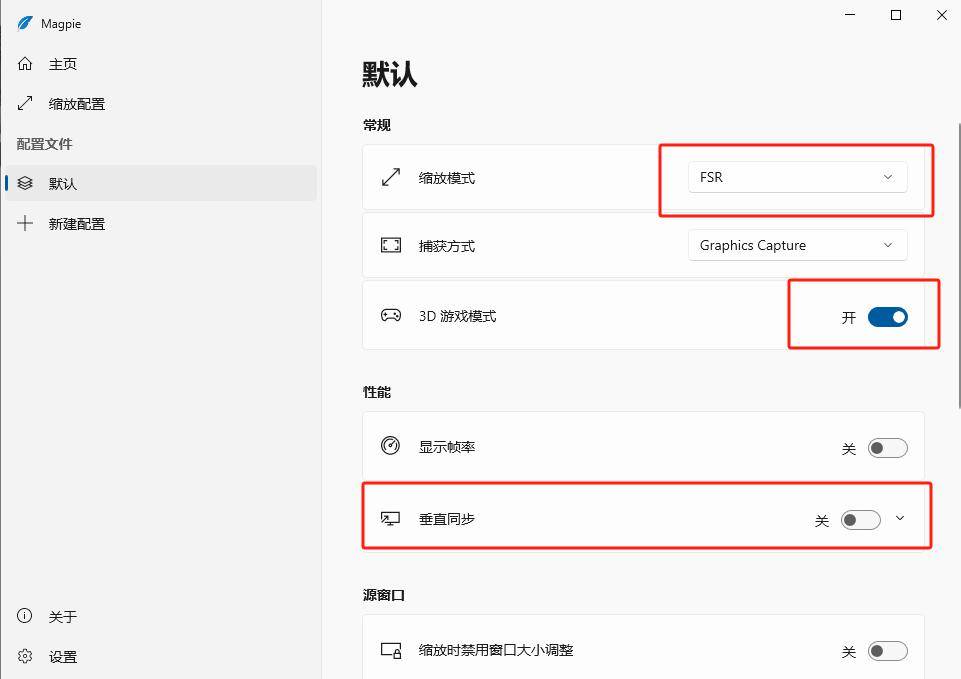Image resolution: width=961 pixels, height=679 pixels.
Task: Click the gear icon for 设置
Action: click(x=25, y=657)
